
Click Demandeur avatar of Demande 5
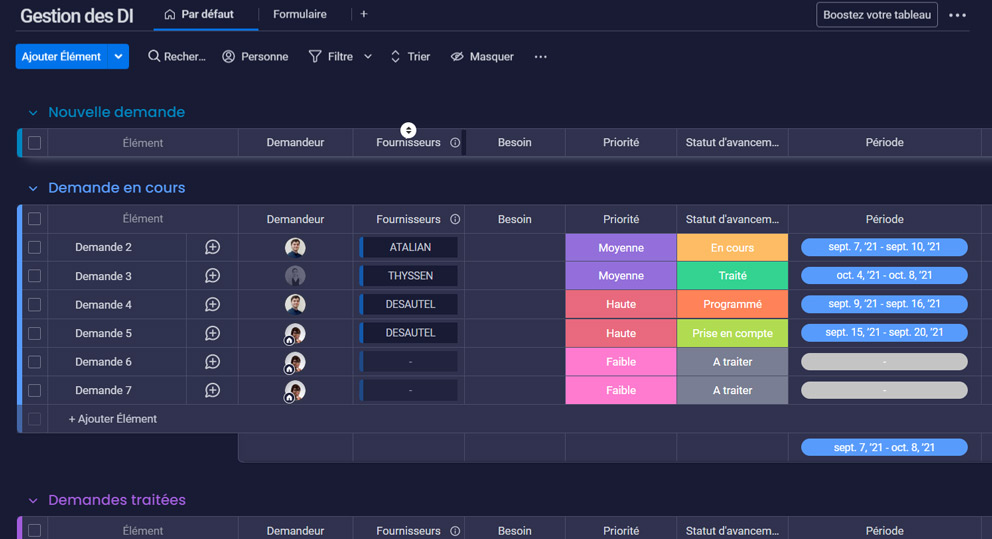(295, 333)
